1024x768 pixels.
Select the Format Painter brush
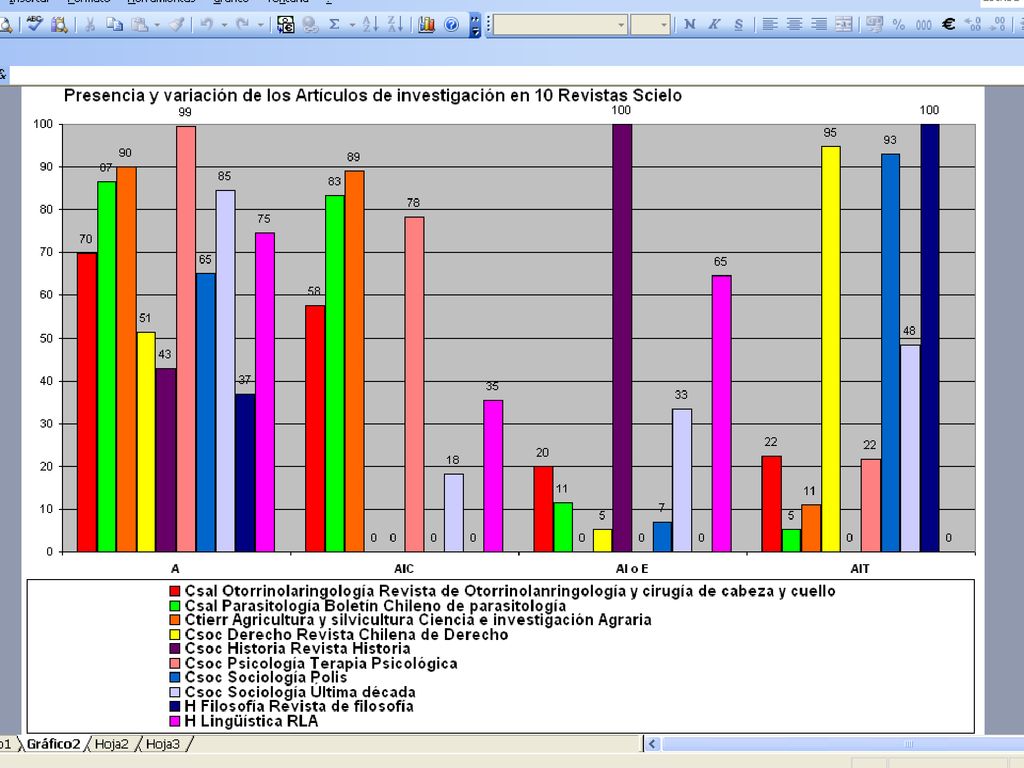pos(176,25)
